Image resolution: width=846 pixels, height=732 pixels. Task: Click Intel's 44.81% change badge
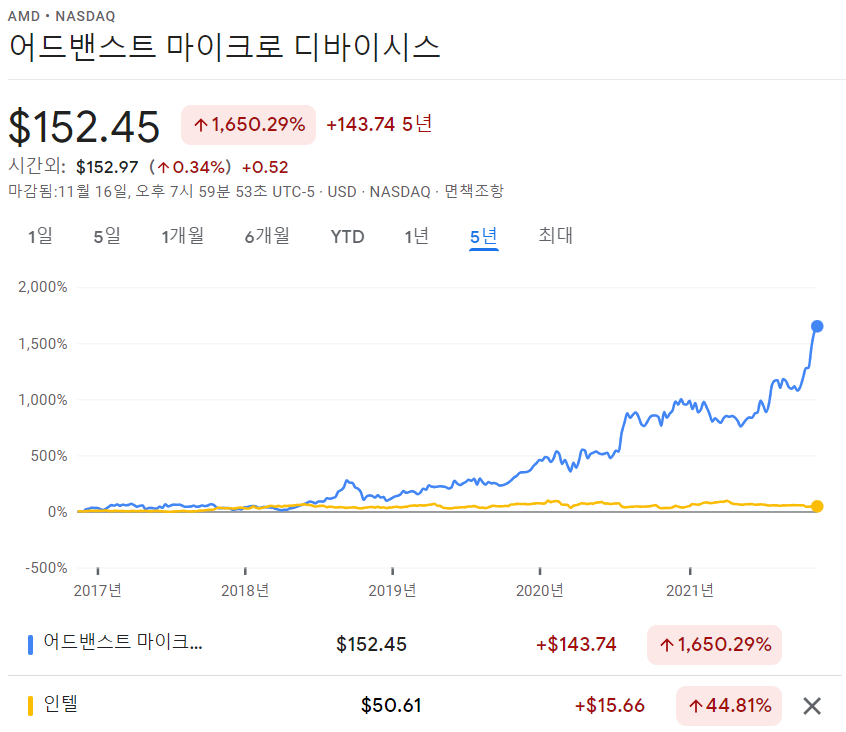[728, 705]
